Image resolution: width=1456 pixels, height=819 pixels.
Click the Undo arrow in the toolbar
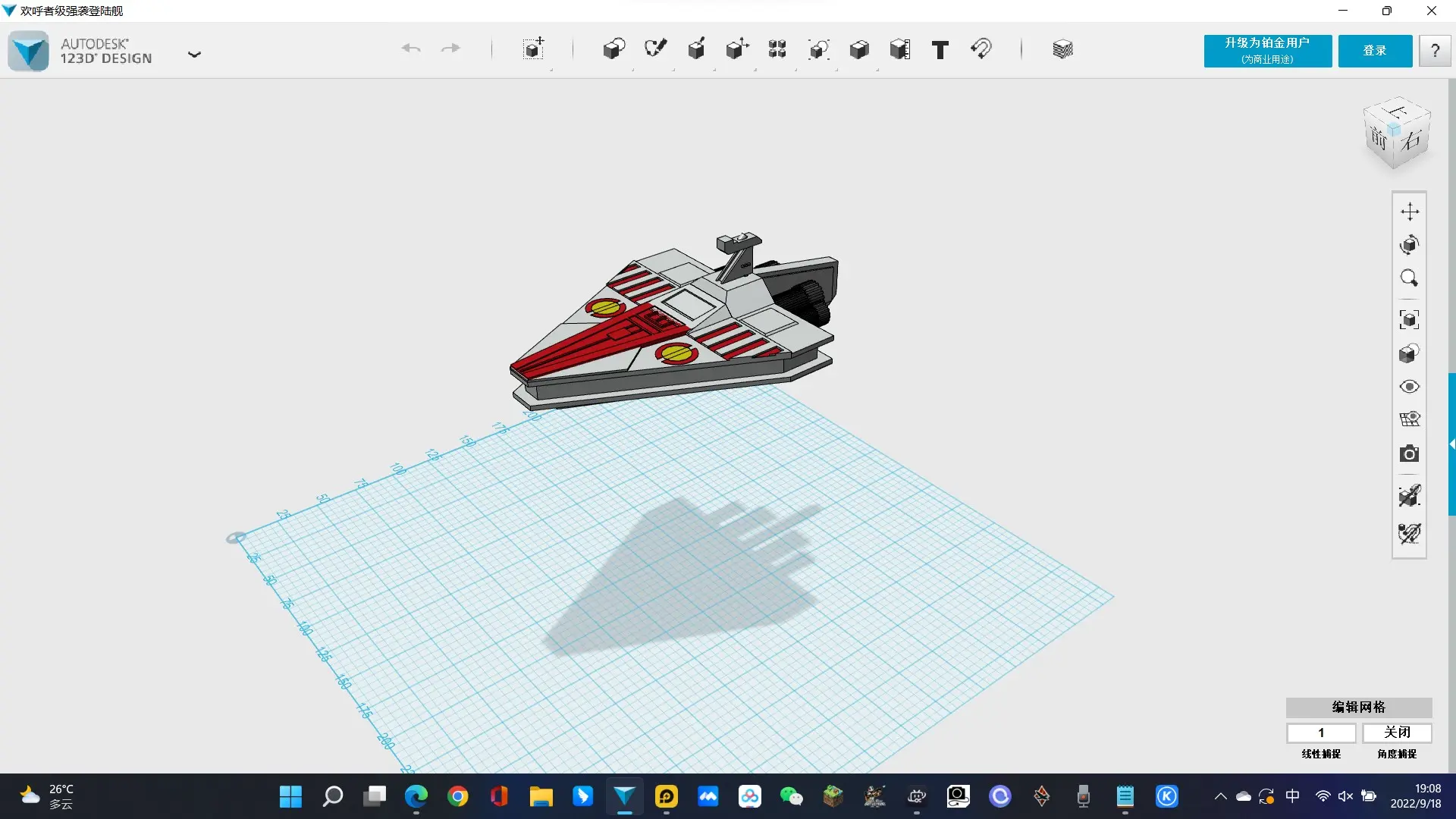411,49
